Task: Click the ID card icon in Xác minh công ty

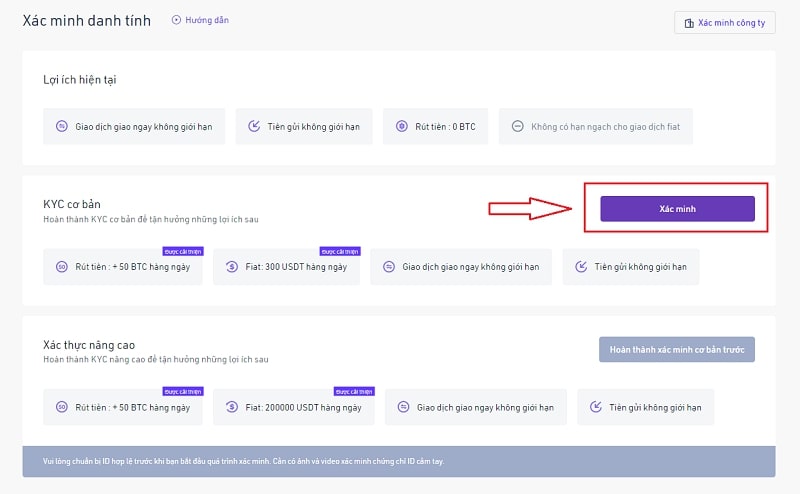Action: click(x=687, y=22)
